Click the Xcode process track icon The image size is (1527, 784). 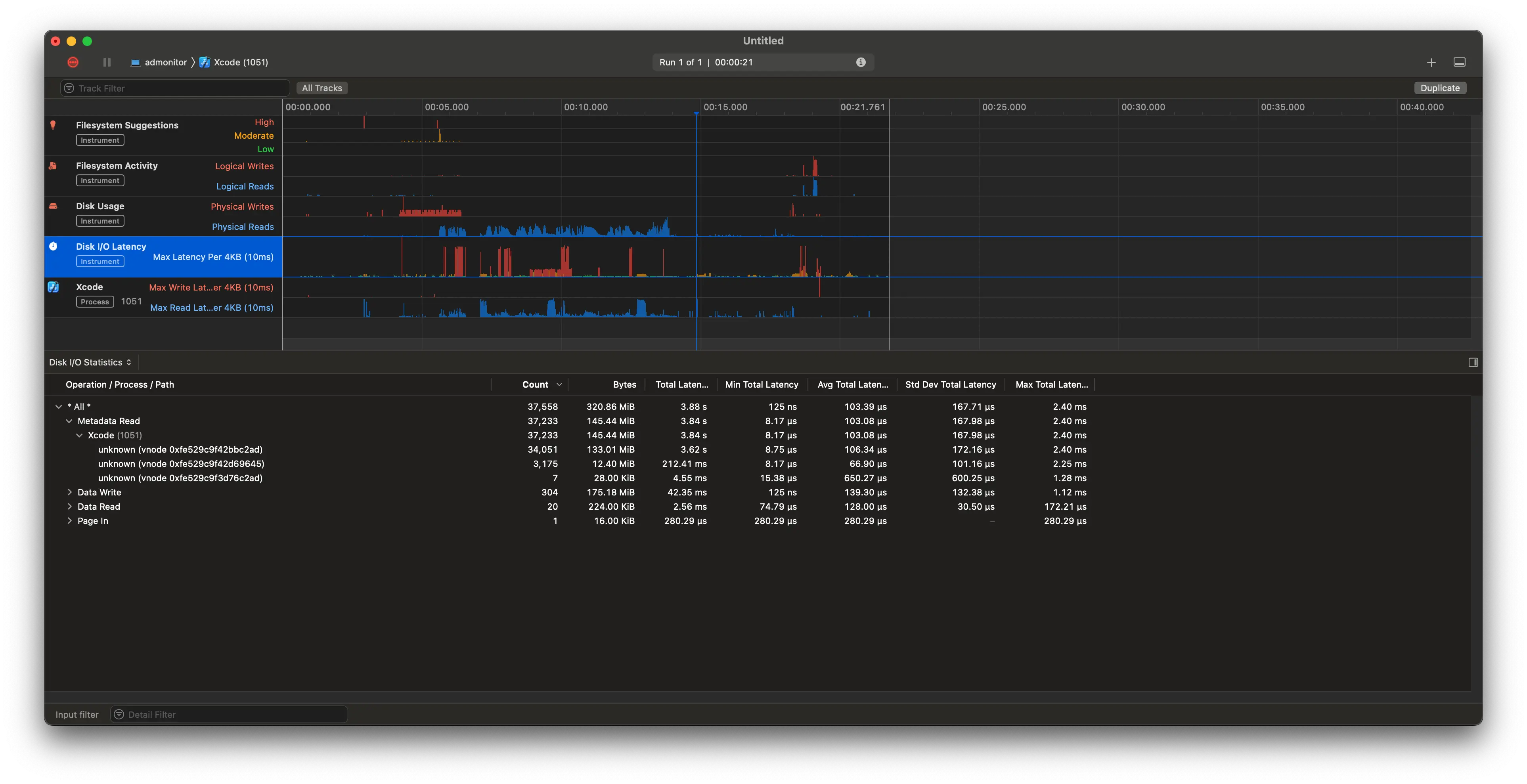click(53, 287)
